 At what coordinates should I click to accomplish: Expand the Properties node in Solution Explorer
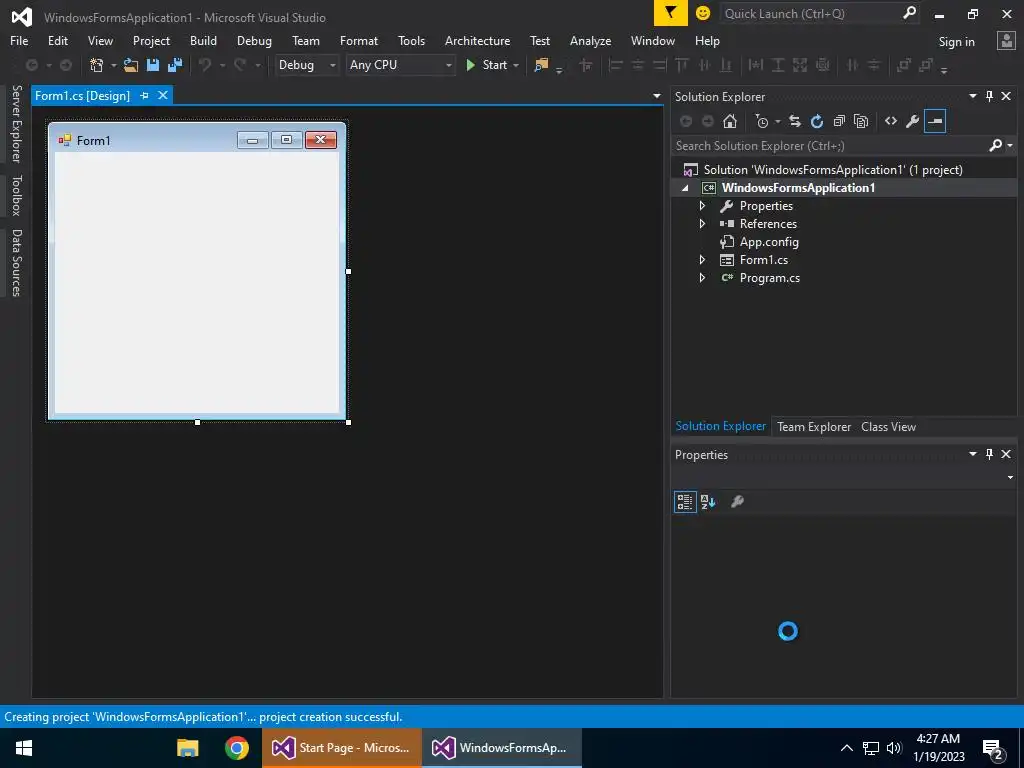[702, 206]
